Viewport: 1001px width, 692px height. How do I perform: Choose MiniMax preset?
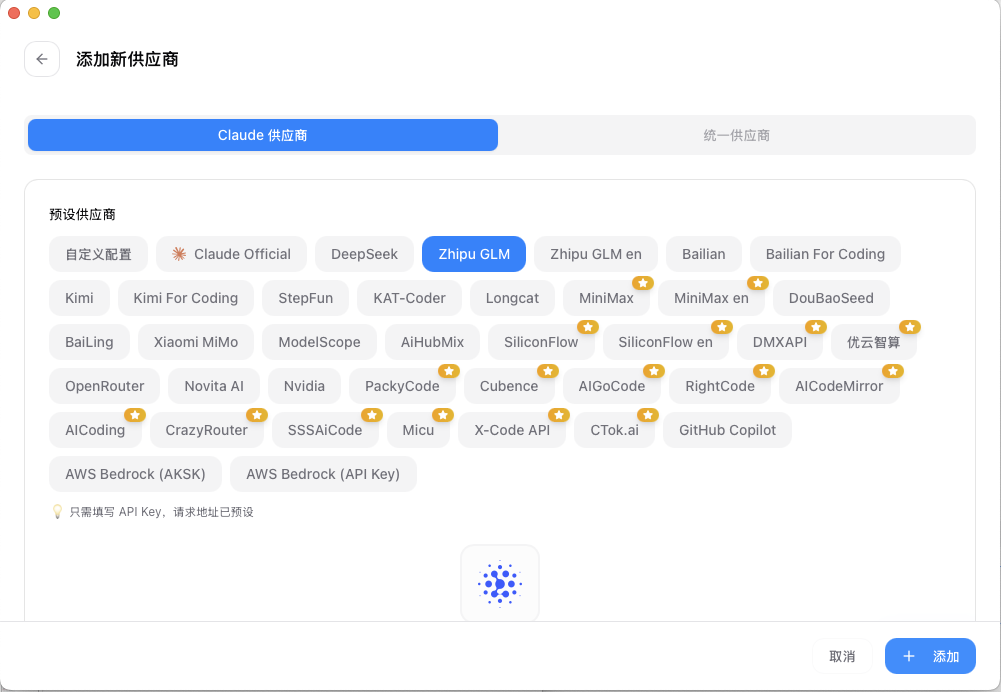606,298
